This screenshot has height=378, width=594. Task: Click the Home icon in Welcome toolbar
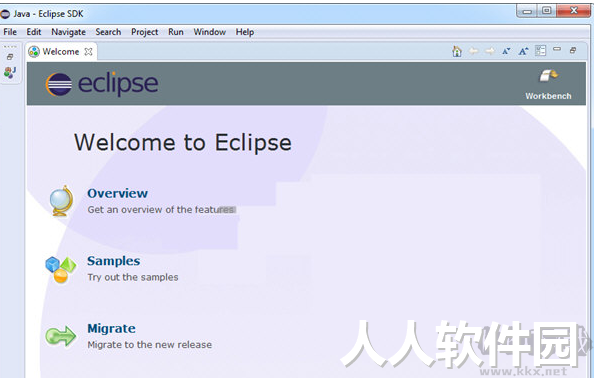457,51
